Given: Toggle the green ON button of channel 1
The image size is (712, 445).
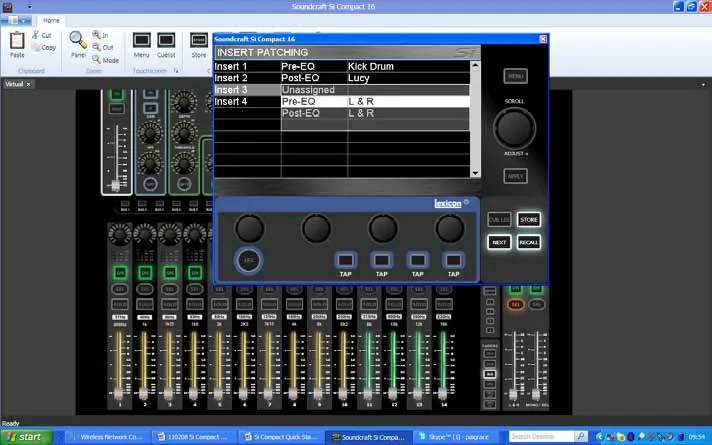Looking at the screenshot, I should (120, 272).
